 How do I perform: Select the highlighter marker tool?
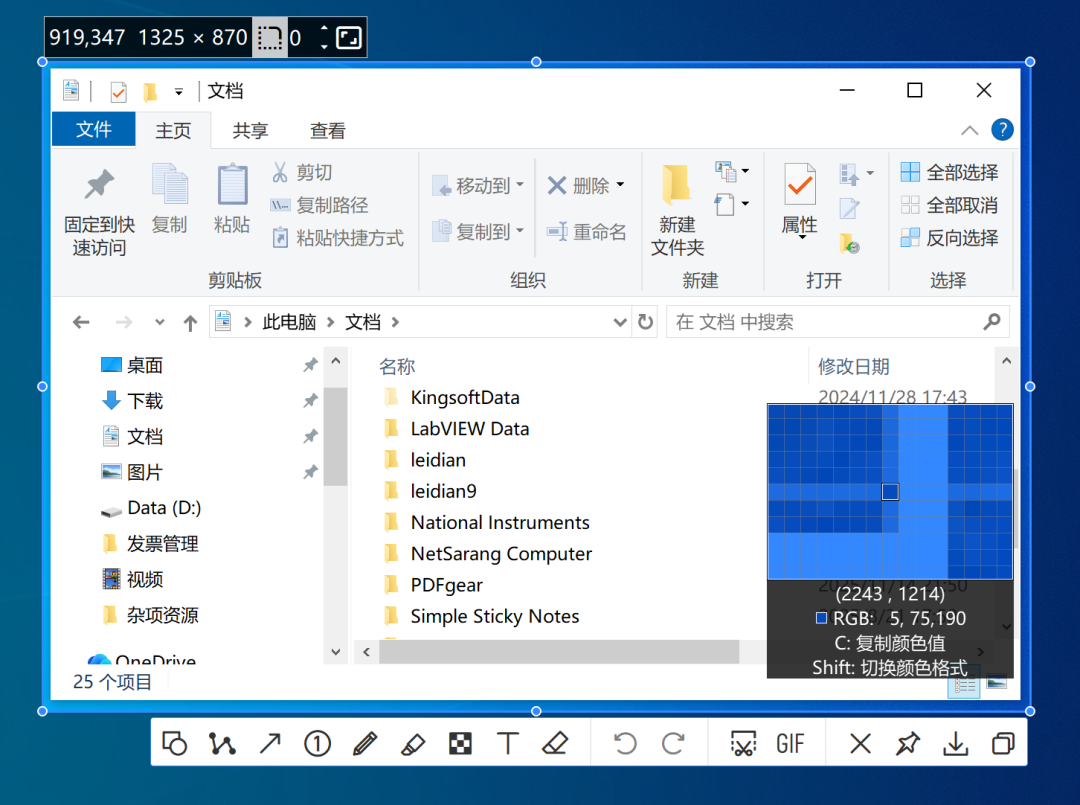[x=413, y=743]
